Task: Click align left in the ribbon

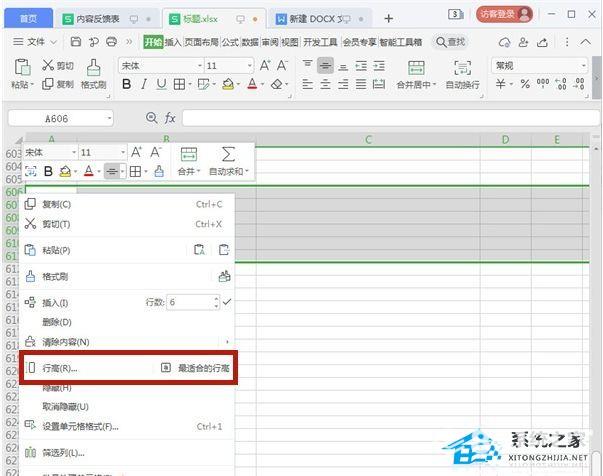Action: [307, 84]
